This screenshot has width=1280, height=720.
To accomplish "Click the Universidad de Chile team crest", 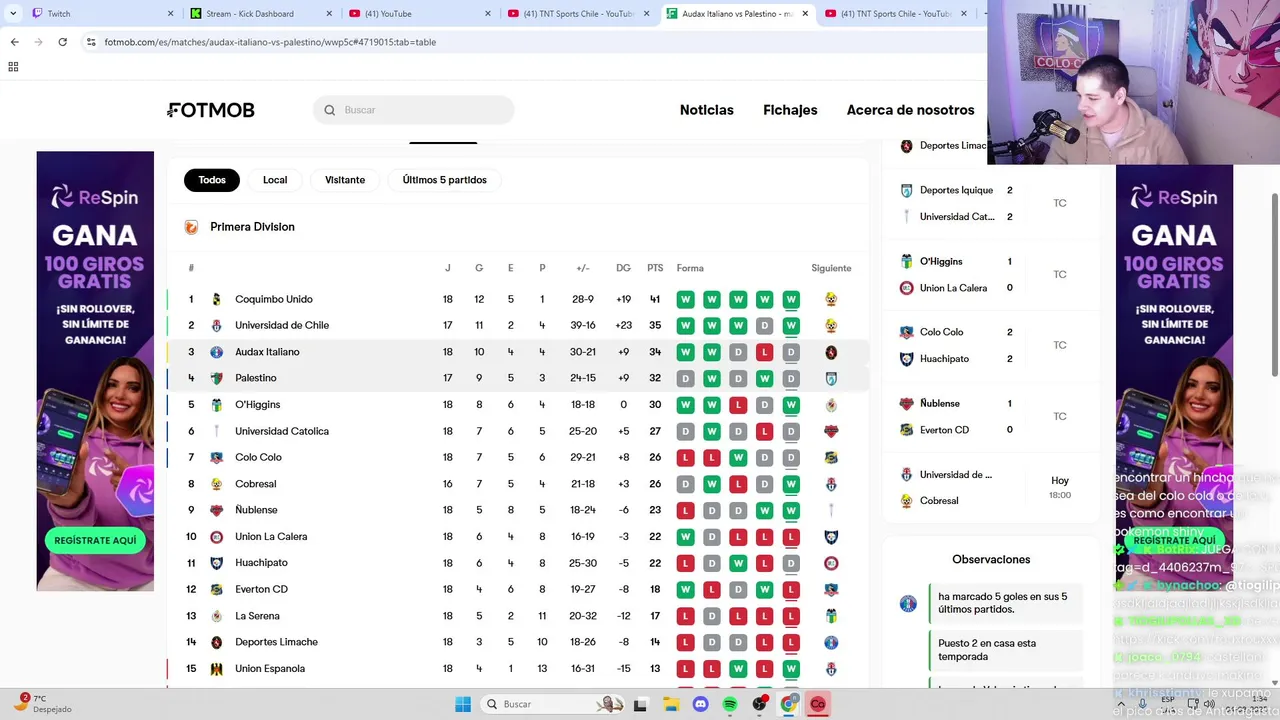I will point(216,326).
